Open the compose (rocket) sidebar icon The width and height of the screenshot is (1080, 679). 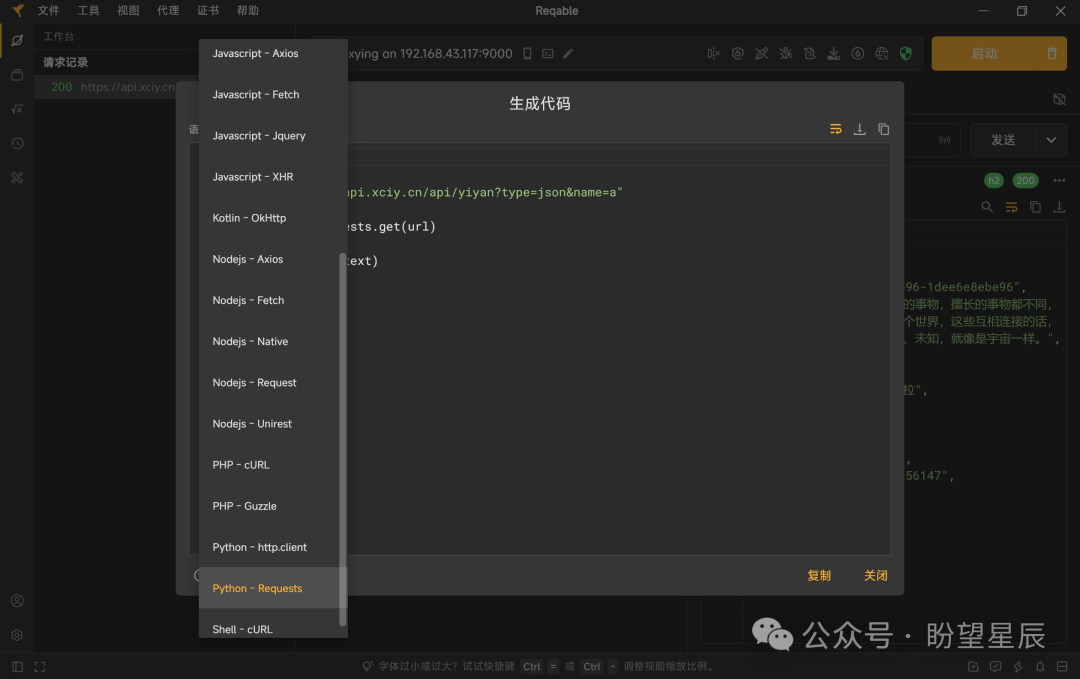point(17,41)
